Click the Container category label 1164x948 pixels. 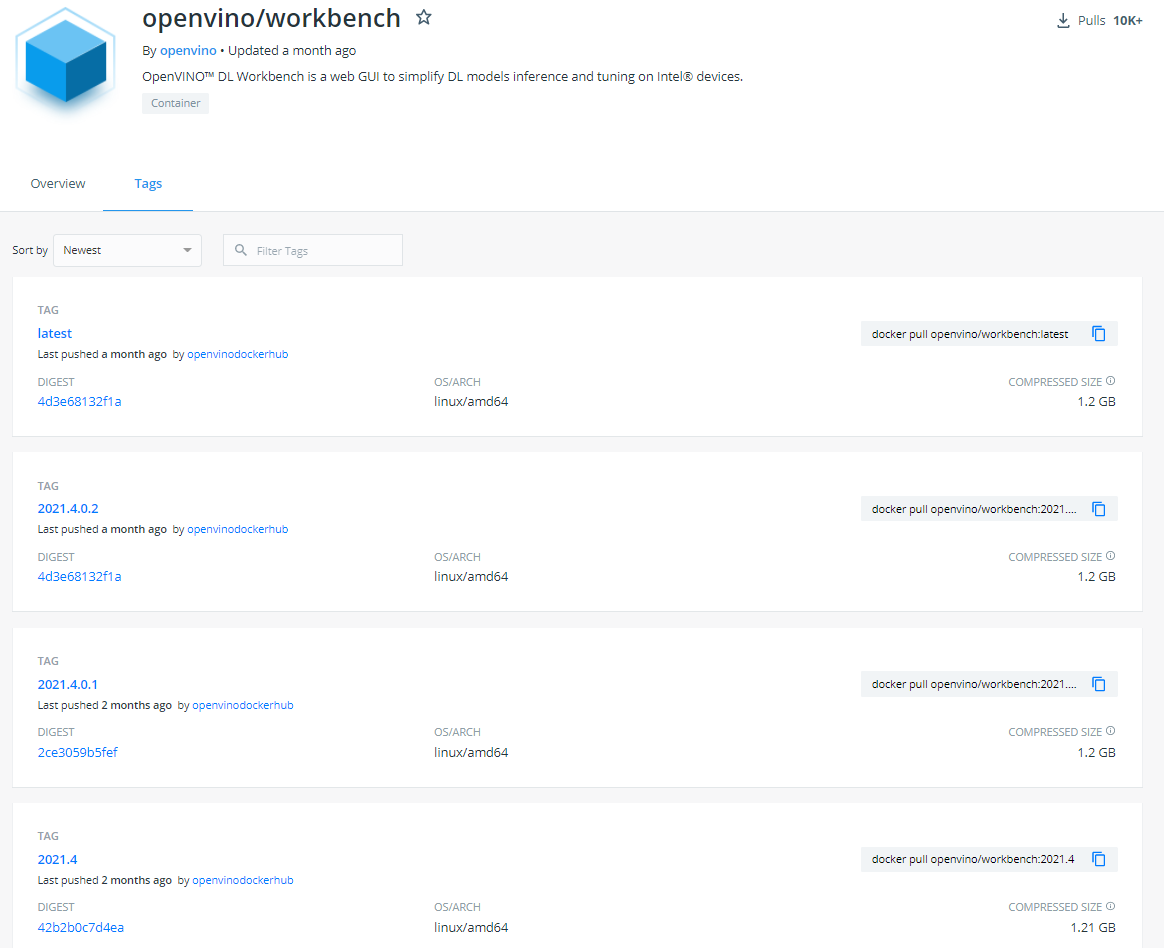(x=175, y=103)
